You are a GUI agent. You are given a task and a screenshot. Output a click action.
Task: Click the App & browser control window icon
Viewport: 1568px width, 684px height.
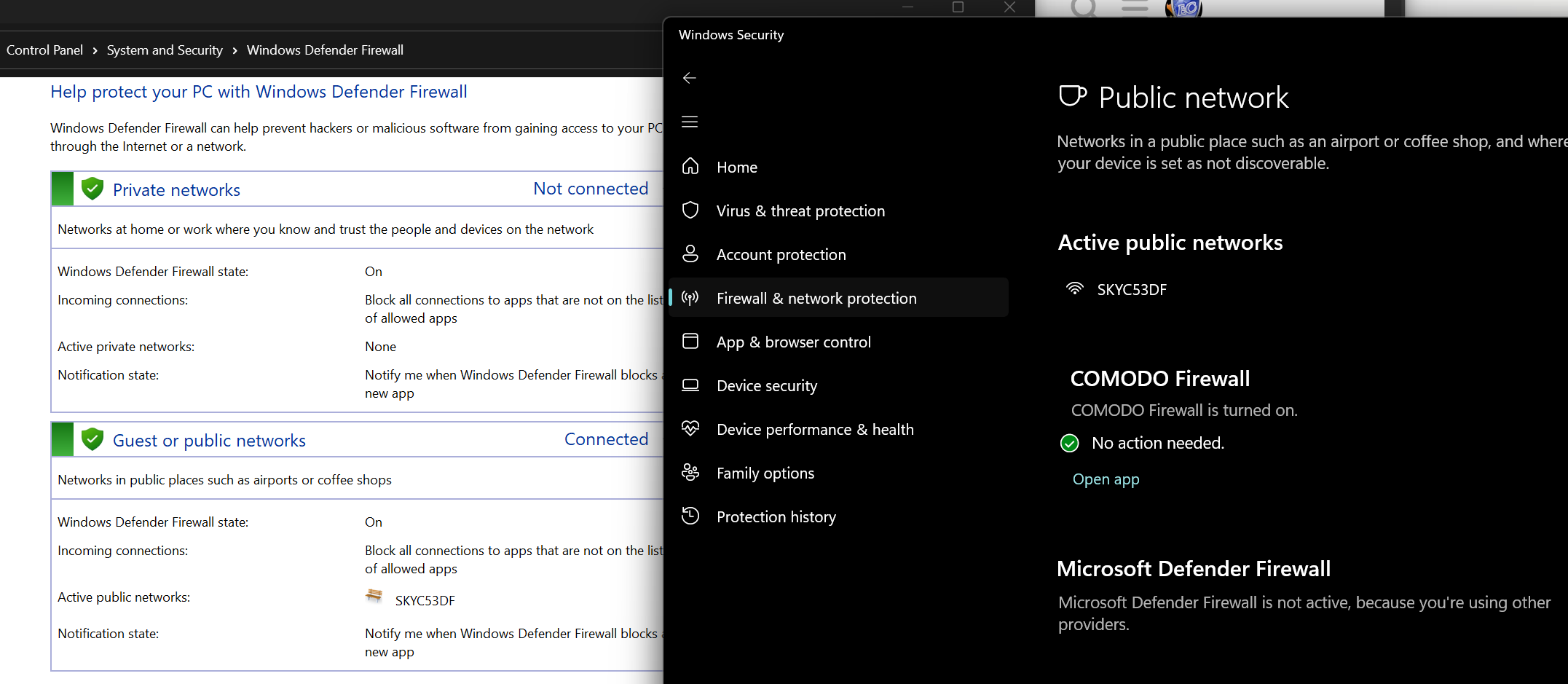pyautogui.click(x=690, y=342)
